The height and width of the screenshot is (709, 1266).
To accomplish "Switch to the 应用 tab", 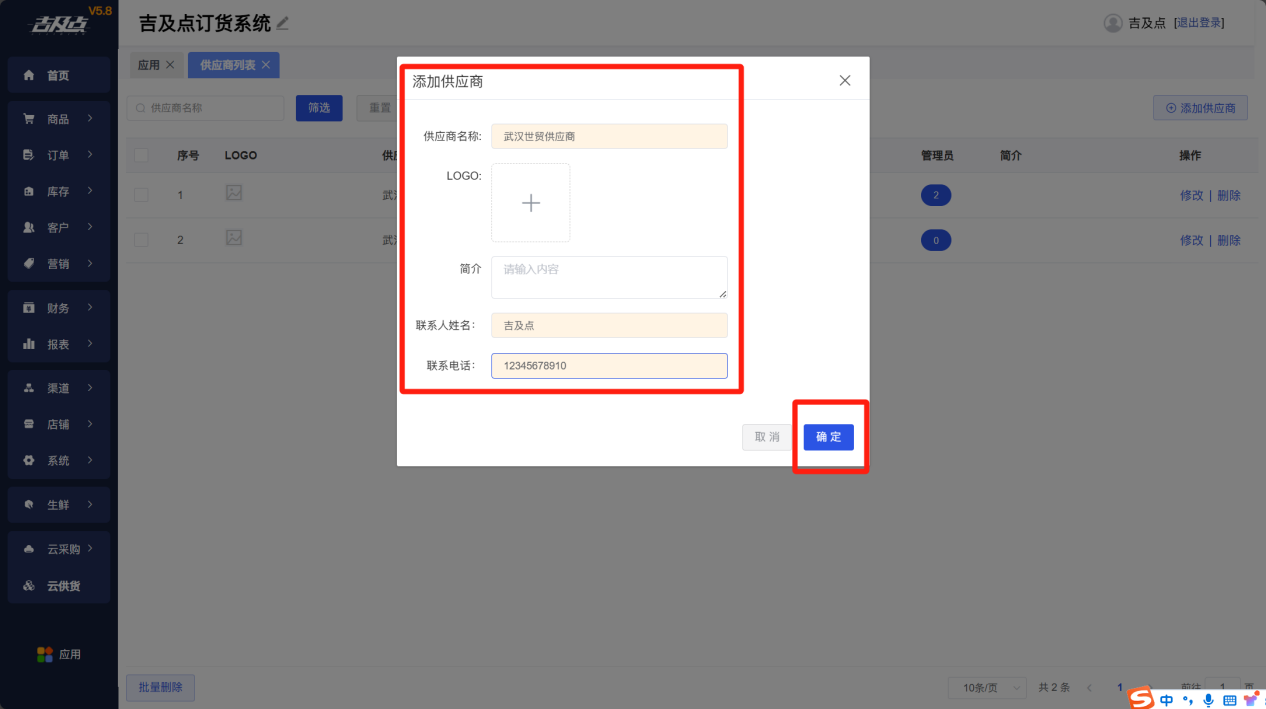I will click(148, 65).
